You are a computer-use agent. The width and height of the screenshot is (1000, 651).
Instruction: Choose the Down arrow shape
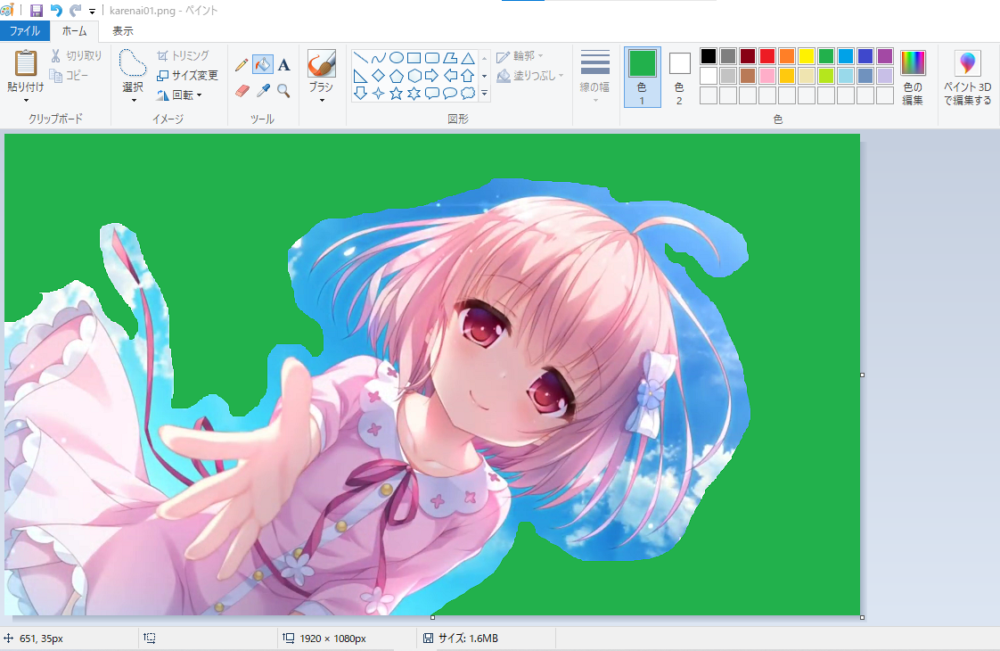tap(360, 94)
